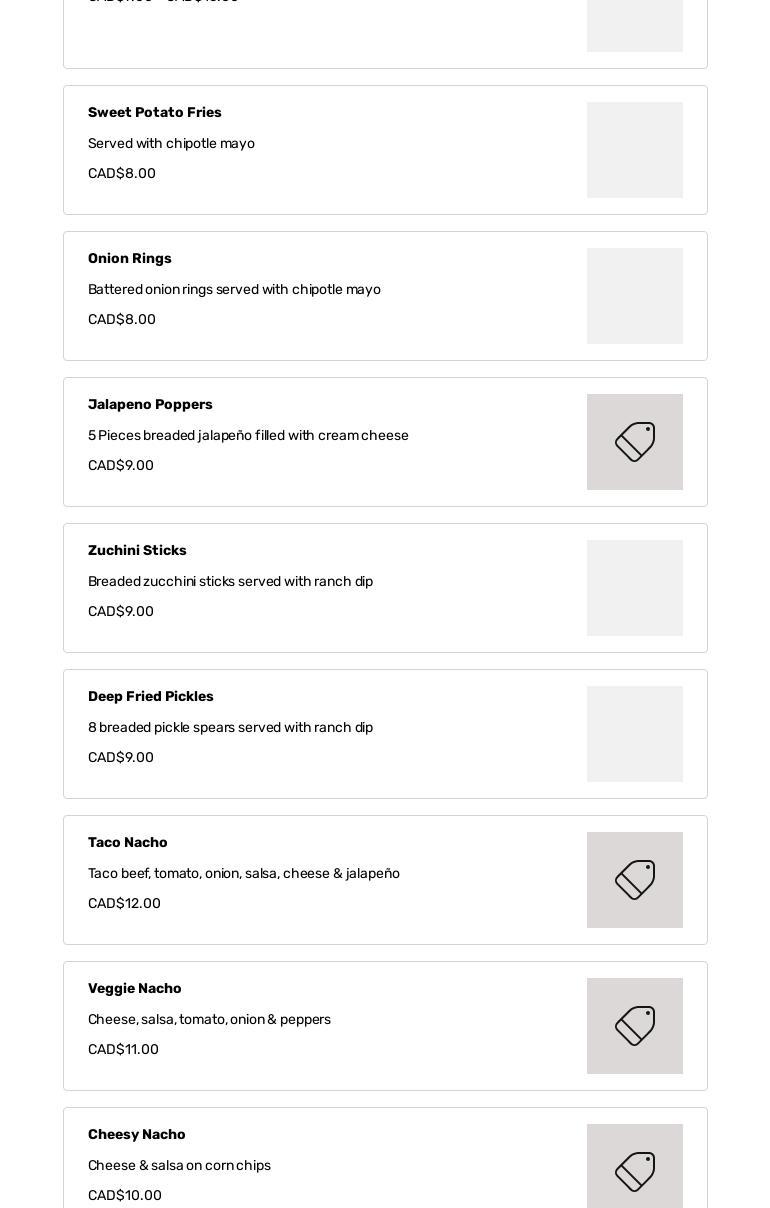Select the Veggie Nacho tag icon

coord(635,1026)
